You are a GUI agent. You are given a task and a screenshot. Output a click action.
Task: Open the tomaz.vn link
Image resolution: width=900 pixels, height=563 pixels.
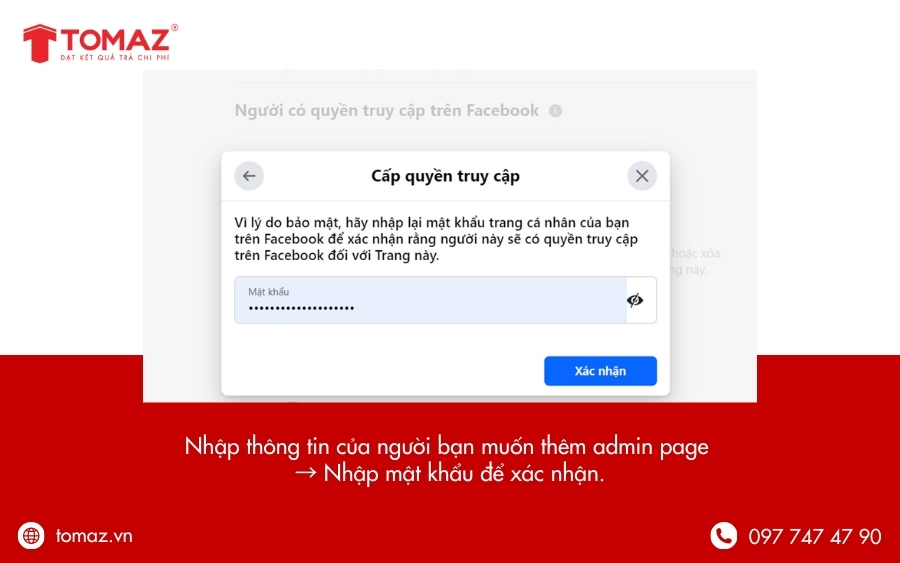coord(94,536)
